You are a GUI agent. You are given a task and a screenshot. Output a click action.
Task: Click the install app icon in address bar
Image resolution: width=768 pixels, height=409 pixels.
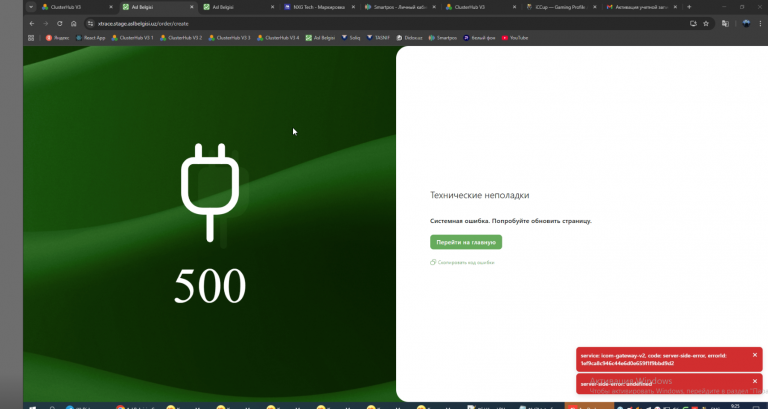pos(693,24)
